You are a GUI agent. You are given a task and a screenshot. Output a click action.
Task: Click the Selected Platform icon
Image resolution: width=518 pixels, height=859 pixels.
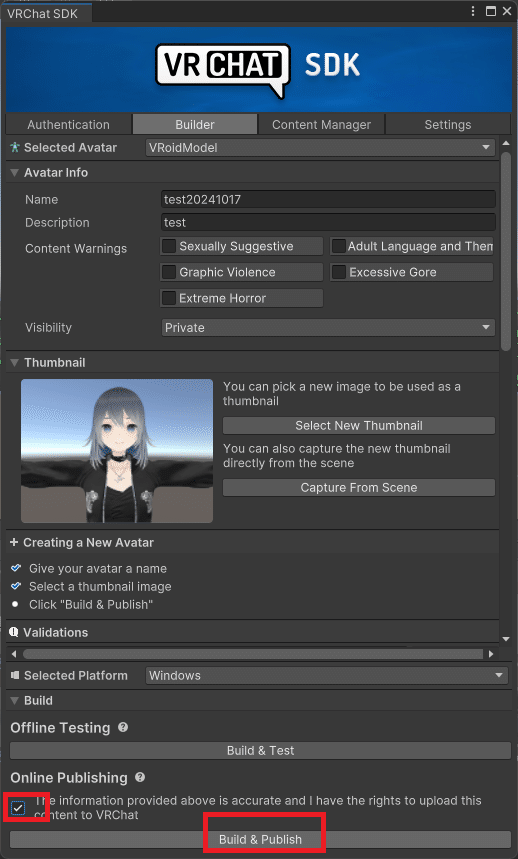pyautogui.click(x=15, y=675)
